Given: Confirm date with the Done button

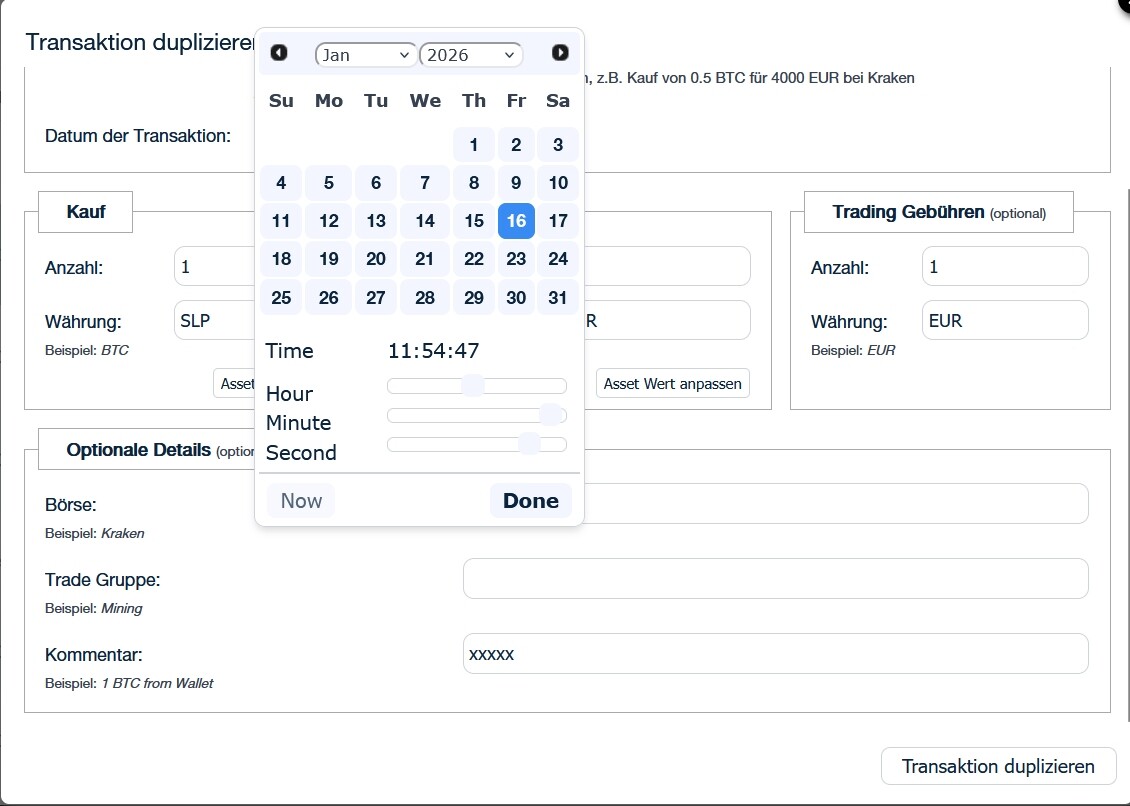Looking at the screenshot, I should click(530, 501).
